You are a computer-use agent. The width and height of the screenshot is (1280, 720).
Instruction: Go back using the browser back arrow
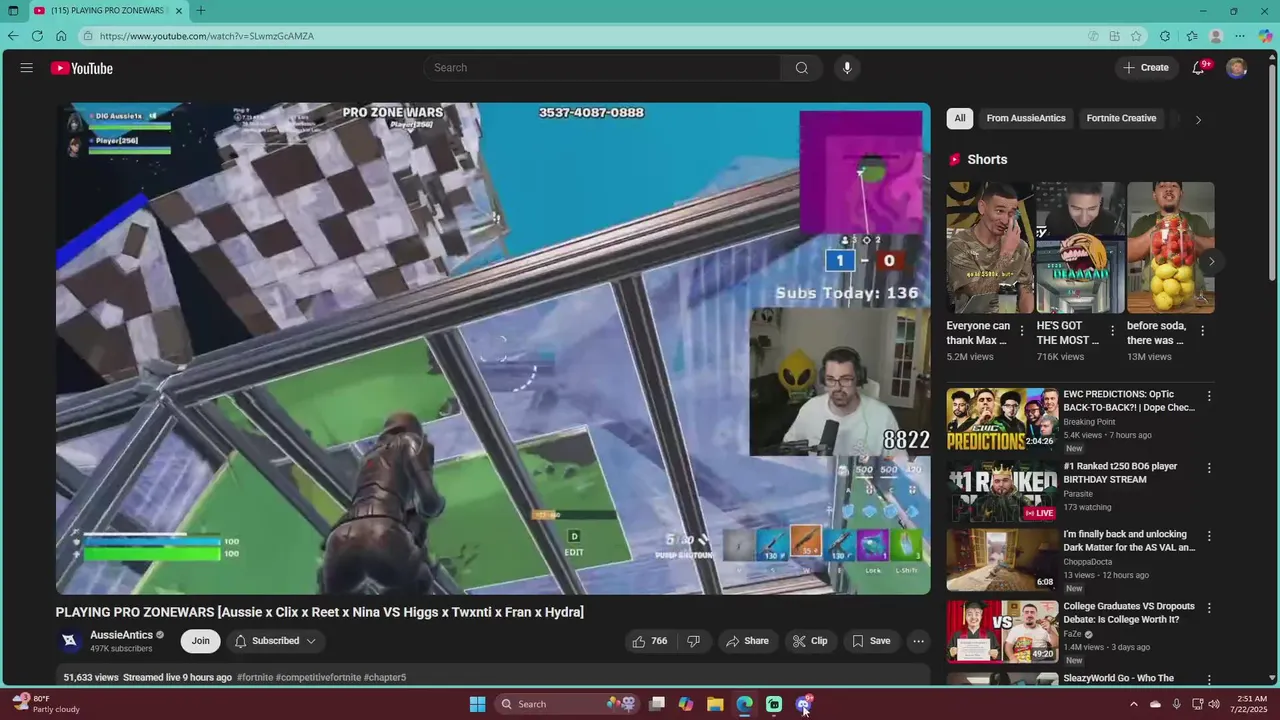(13, 36)
